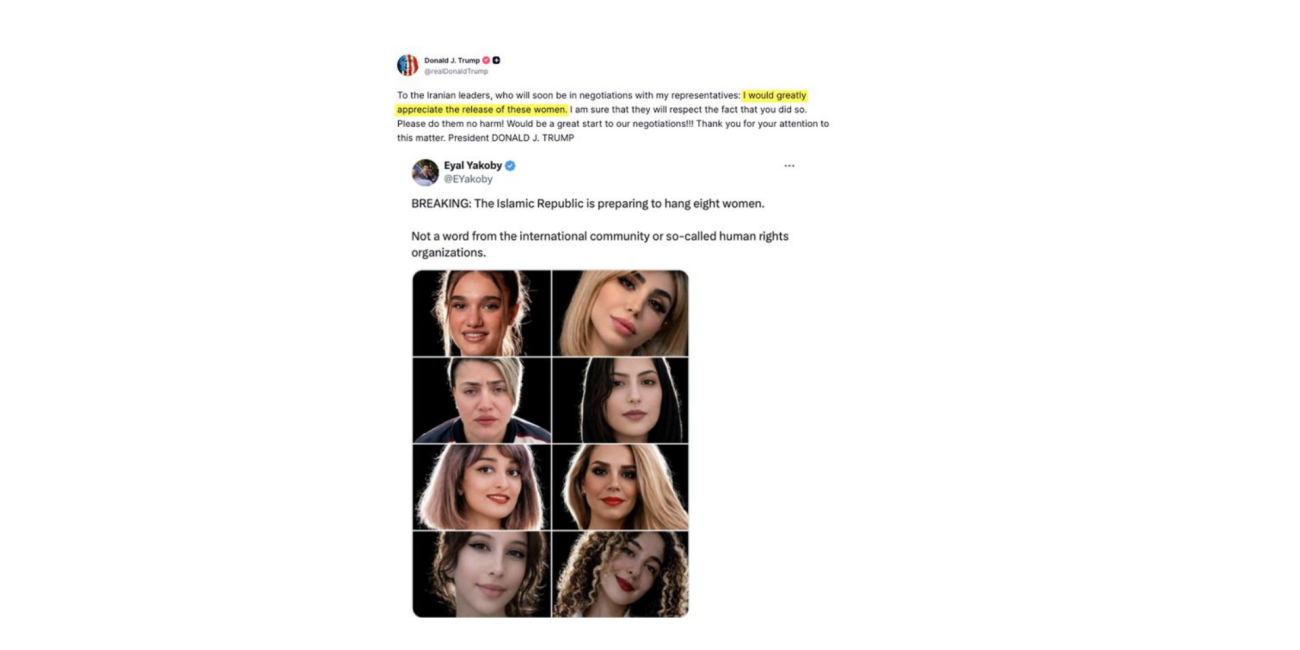Open photo of woman with long black hair
The image size is (1300, 650).
(x=620, y=400)
